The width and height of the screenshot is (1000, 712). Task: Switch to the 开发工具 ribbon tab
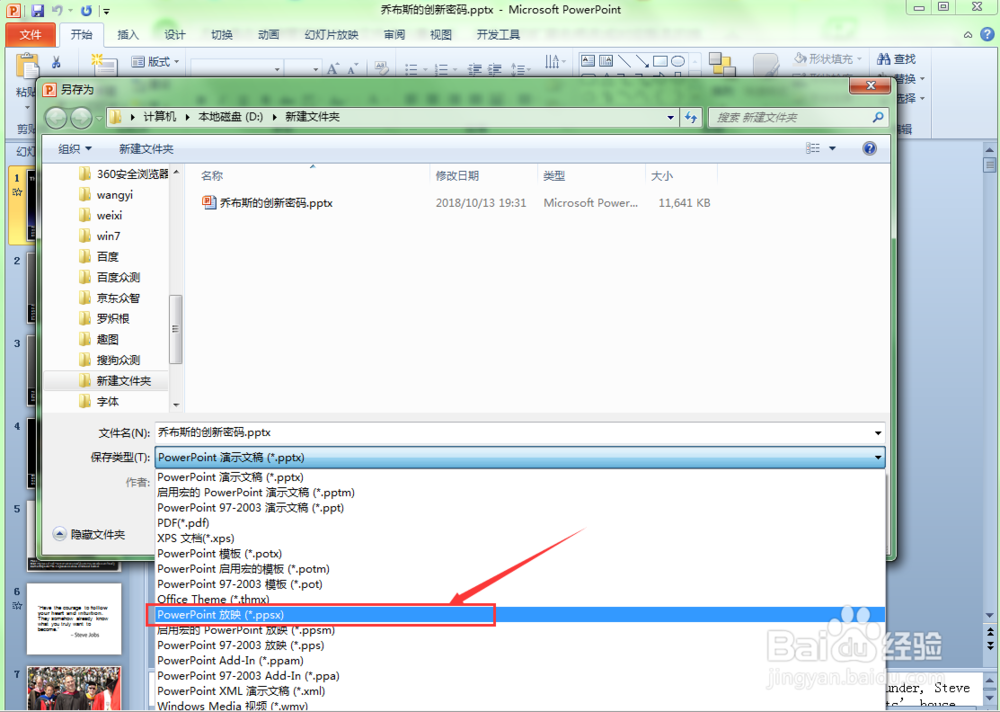[x=498, y=35]
